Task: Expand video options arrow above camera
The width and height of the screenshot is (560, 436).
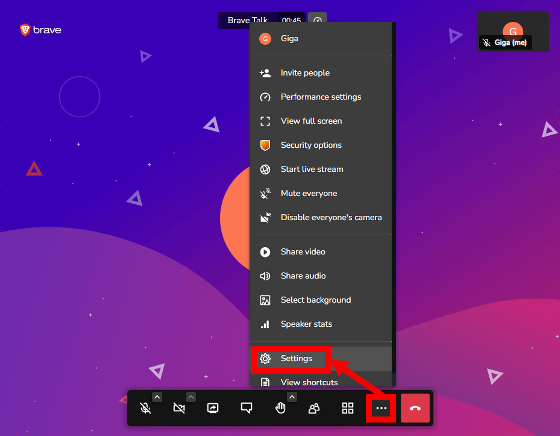Action: pos(191,397)
